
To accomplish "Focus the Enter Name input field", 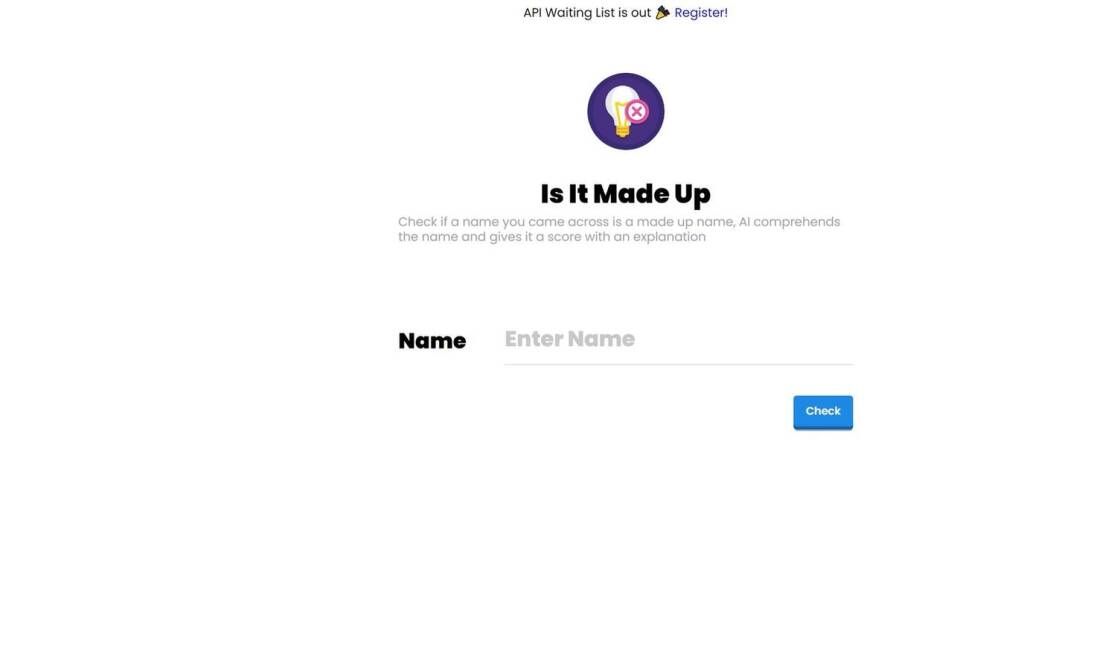I will [x=679, y=340].
